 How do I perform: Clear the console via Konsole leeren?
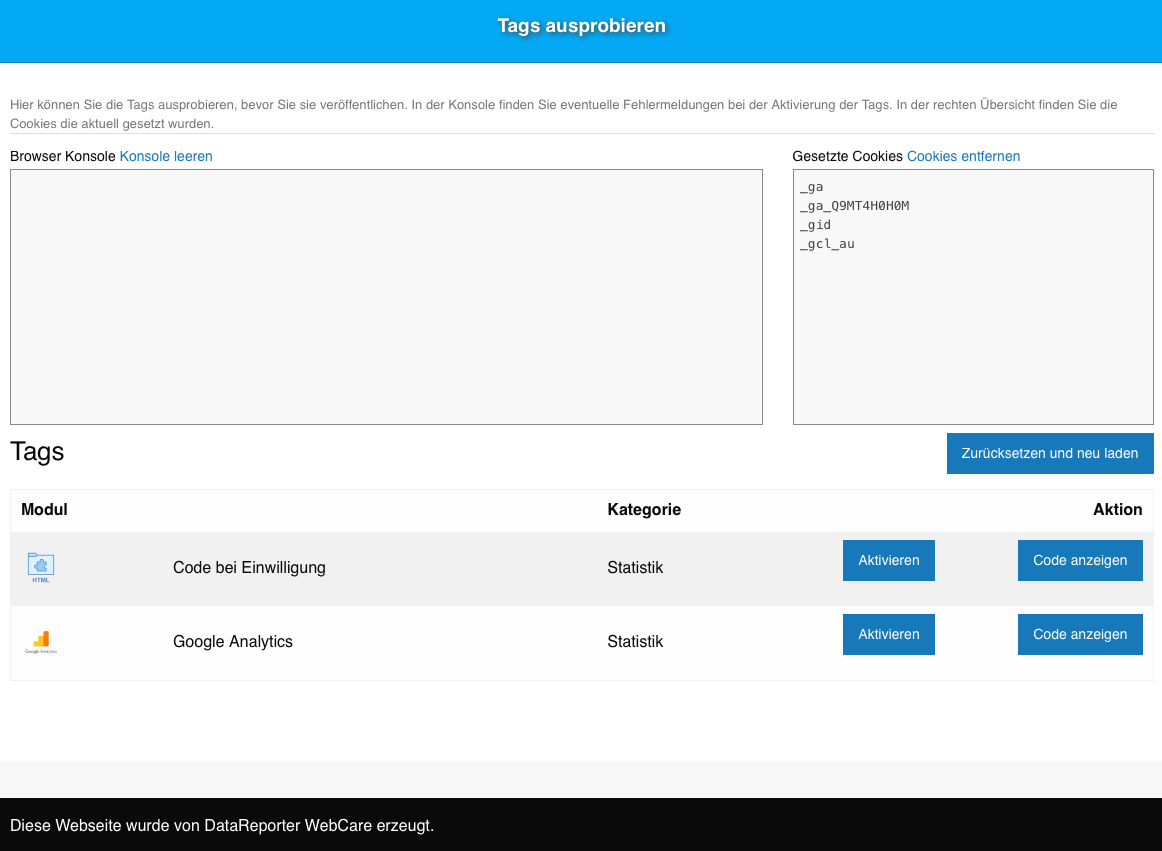pyautogui.click(x=166, y=156)
